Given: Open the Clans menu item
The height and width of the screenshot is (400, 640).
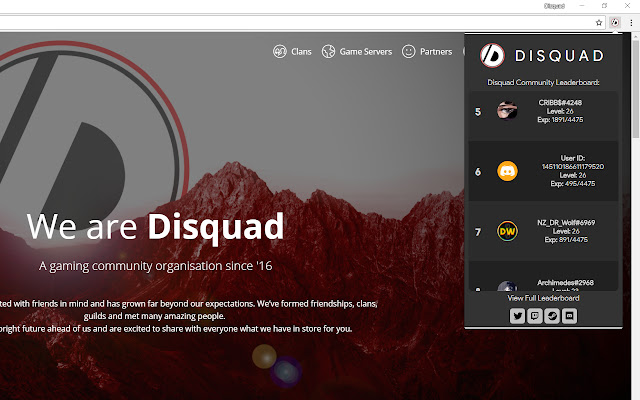Looking at the screenshot, I should (x=301, y=52).
